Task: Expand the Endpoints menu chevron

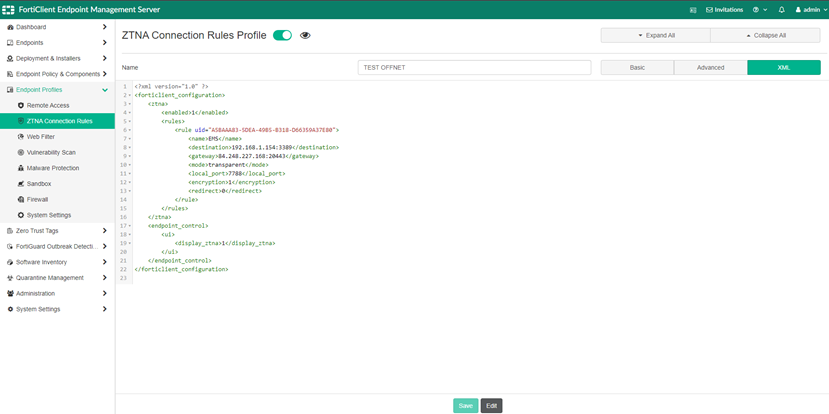Action: click(x=105, y=43)
